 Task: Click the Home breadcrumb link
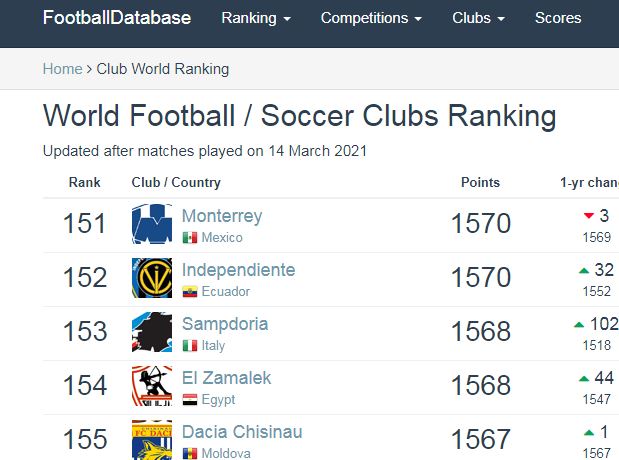62,69
